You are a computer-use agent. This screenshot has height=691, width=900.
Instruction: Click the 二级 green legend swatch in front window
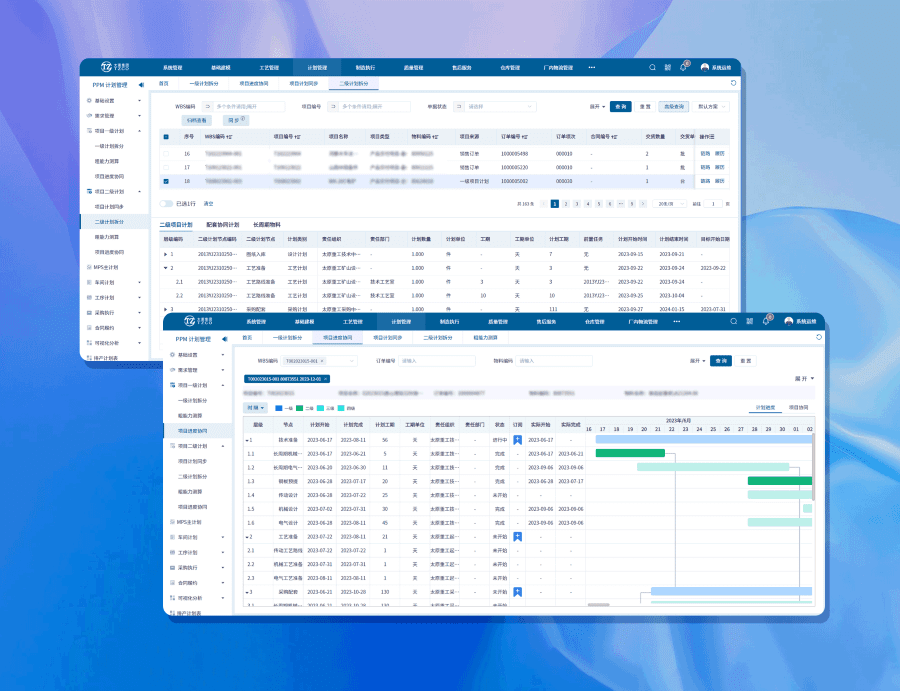pos(300,408)
